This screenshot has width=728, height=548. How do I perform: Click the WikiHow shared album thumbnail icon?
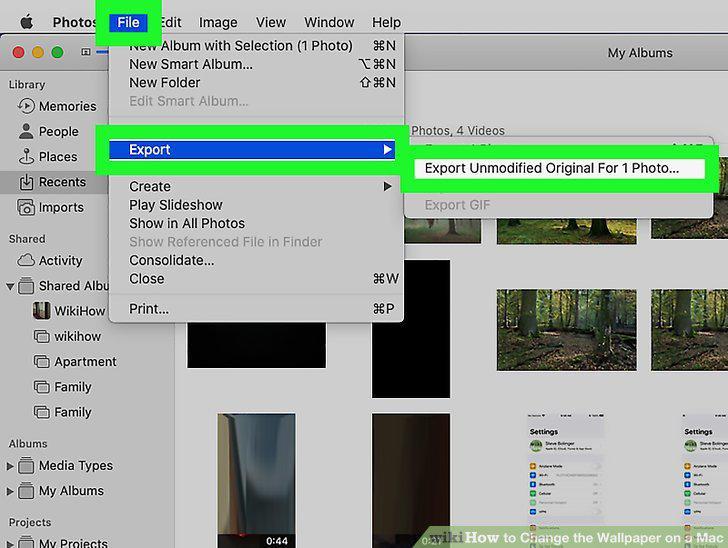click(x=41, y=310)
